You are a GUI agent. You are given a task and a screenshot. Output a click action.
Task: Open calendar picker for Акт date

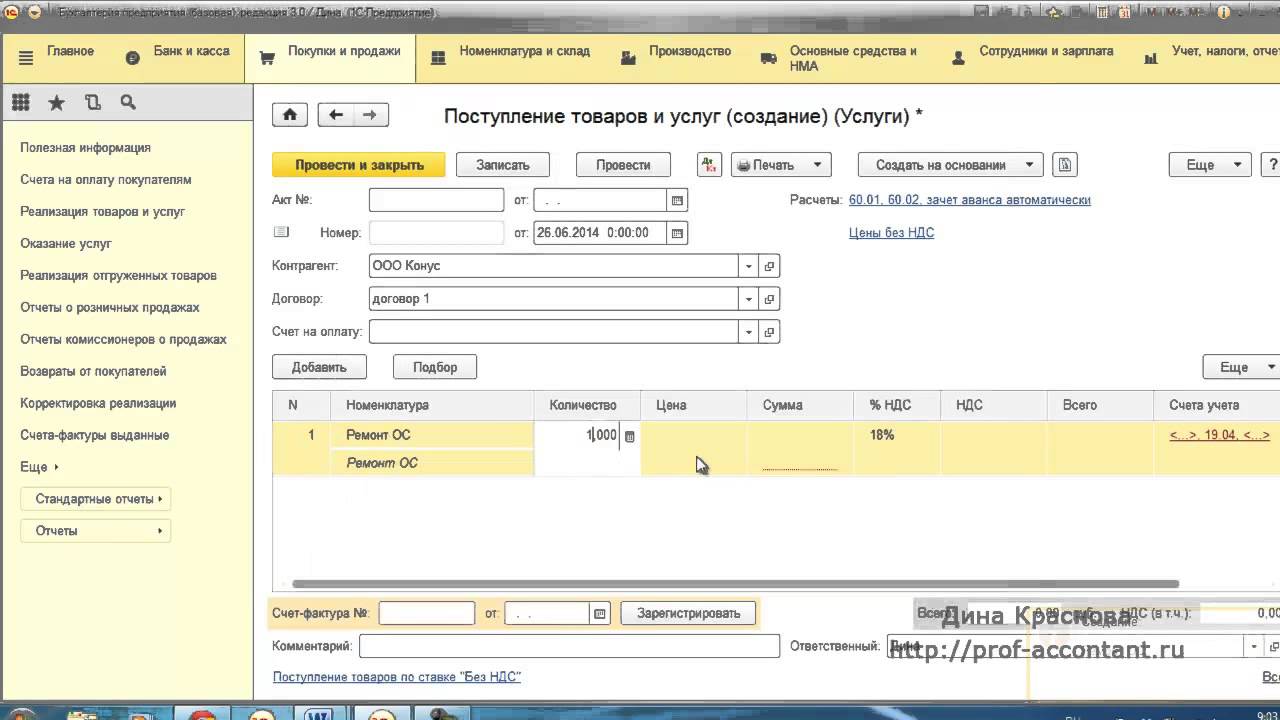pyautogui.click(x=677, y=200)
